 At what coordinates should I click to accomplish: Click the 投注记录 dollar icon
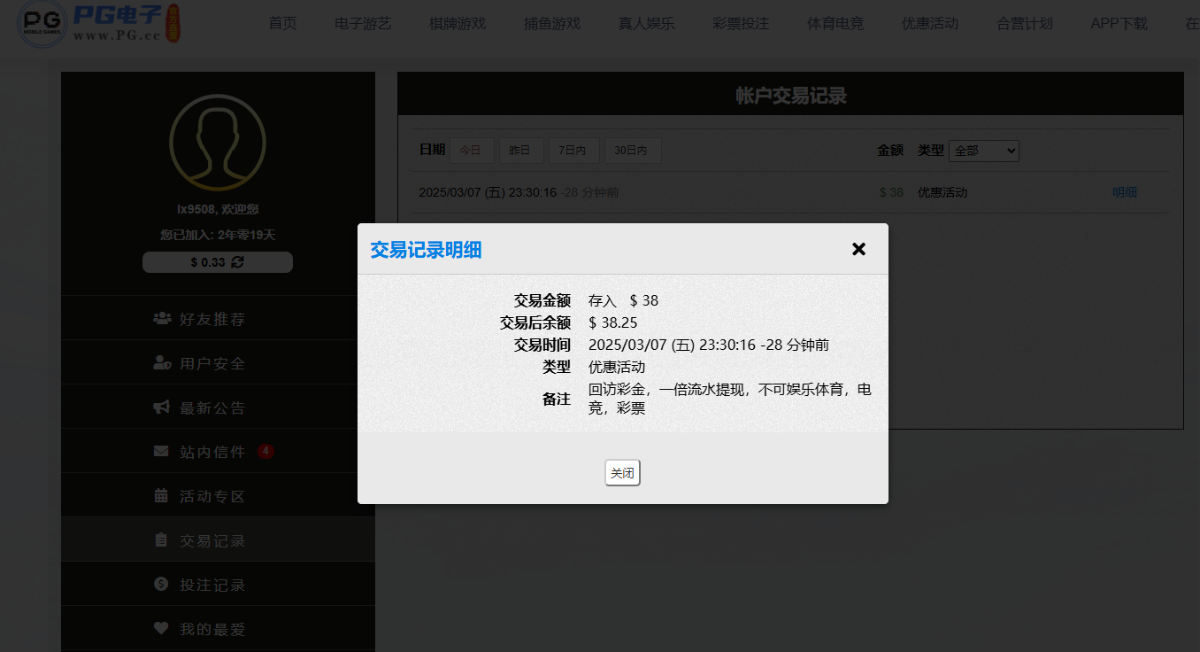click(162, 584)
